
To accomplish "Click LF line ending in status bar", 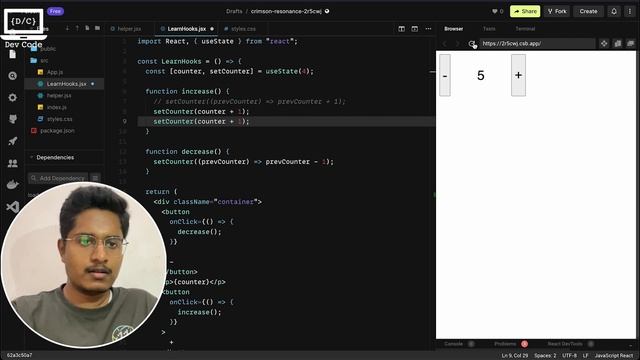I will coord(585,356).
